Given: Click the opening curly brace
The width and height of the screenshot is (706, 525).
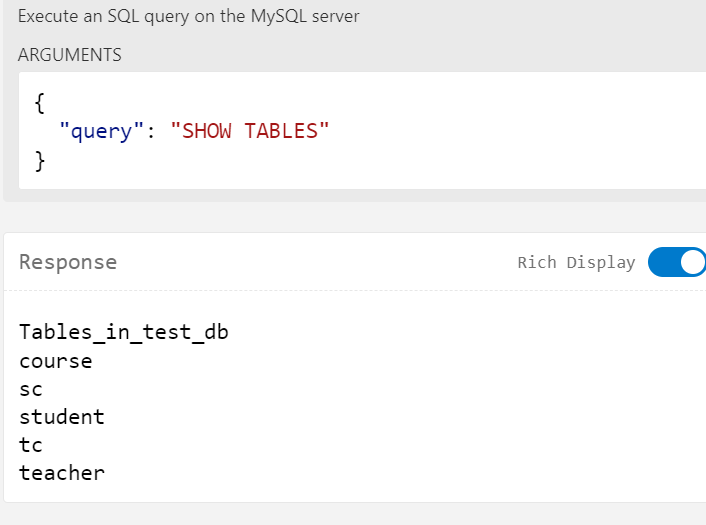Looking at the screenshot, I should (40, 104).
